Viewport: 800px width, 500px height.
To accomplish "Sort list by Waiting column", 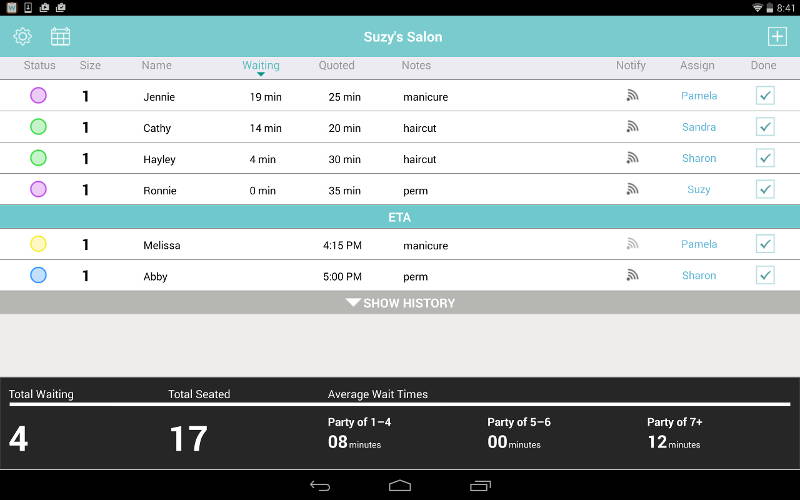I will 261,65.
